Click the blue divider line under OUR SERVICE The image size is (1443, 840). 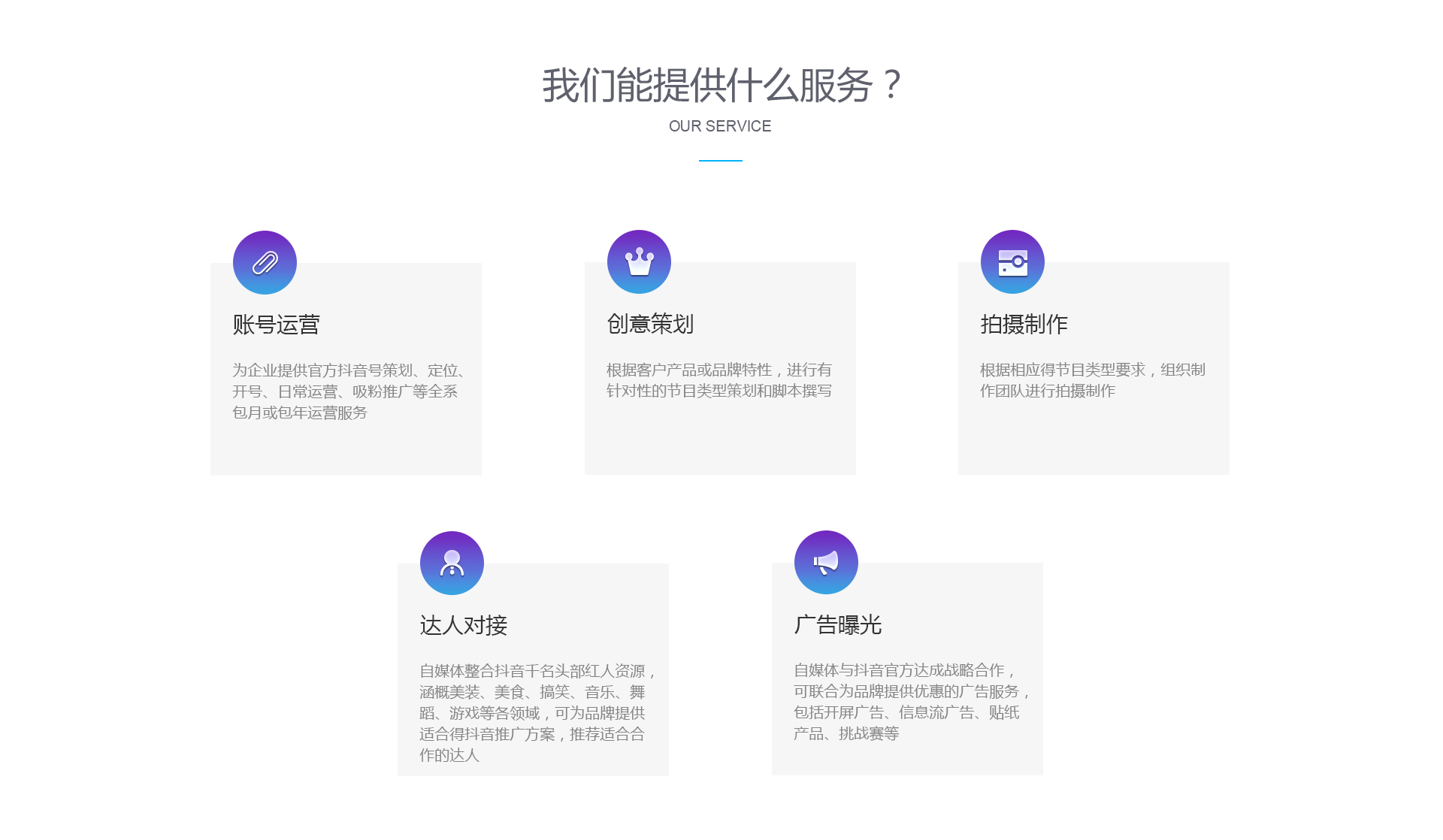tap(720, 161)
